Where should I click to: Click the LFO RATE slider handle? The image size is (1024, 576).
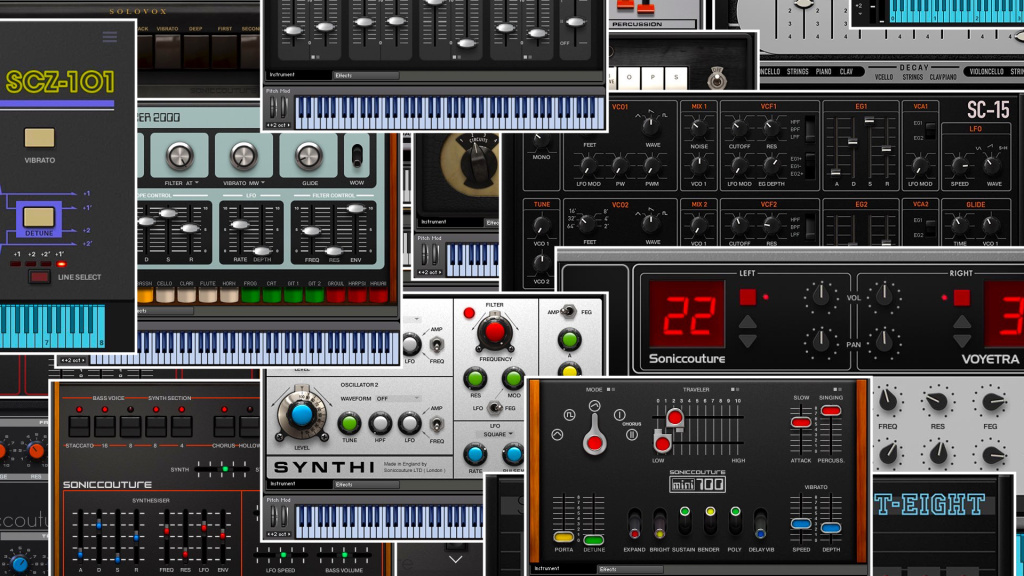240,225
